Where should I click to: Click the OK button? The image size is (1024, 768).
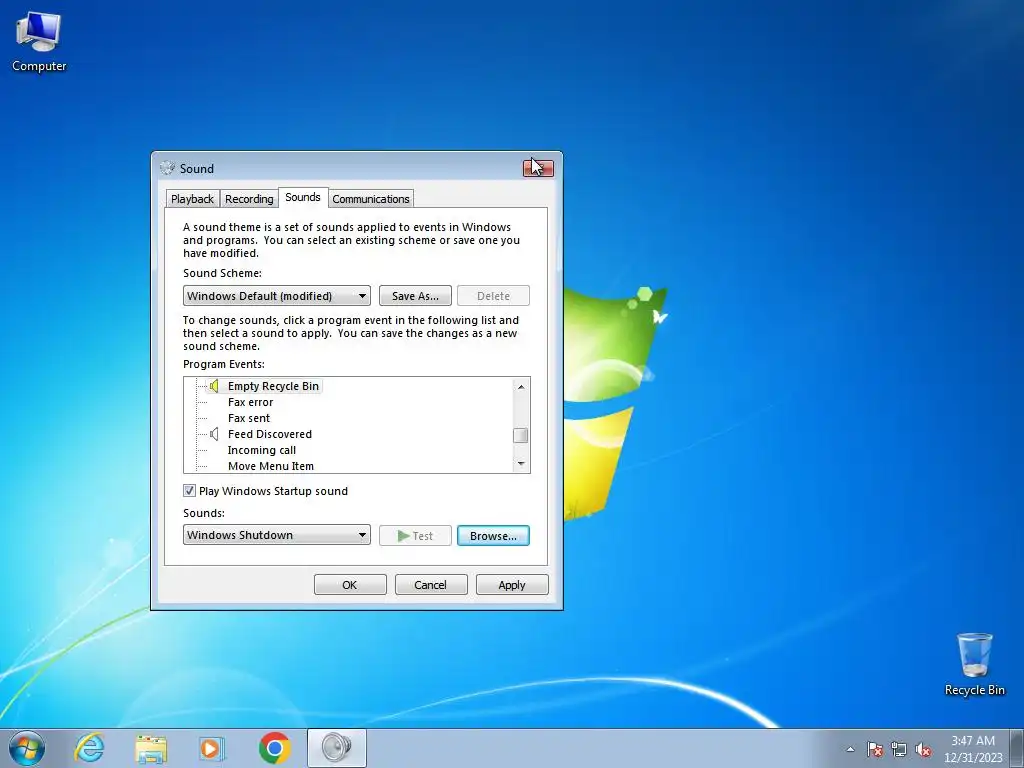point(350,584)
